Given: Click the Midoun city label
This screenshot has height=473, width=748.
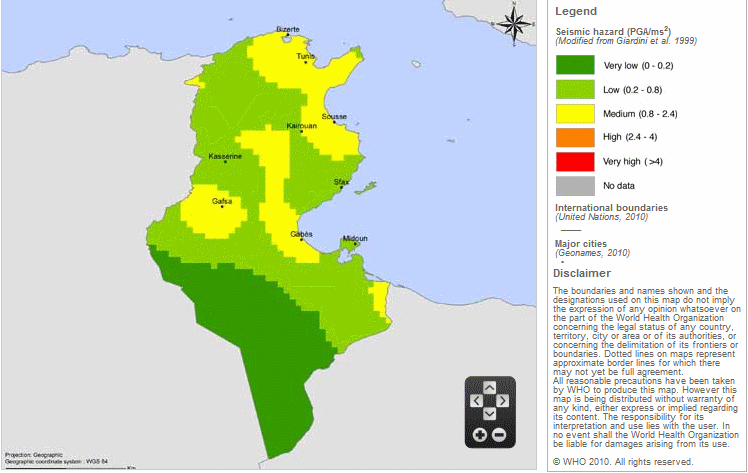Looking at the screenshot, I should click(x=355, y=238).
